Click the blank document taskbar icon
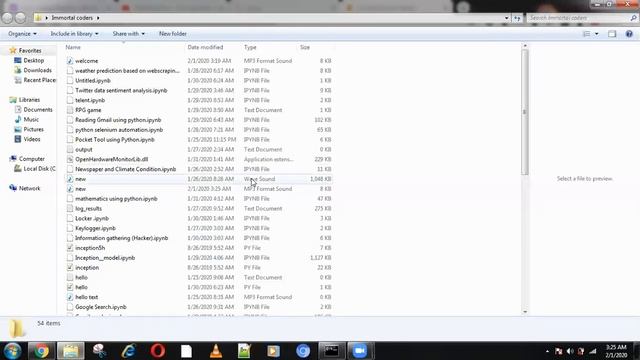The image size is (640, 360). pos(187,351)
